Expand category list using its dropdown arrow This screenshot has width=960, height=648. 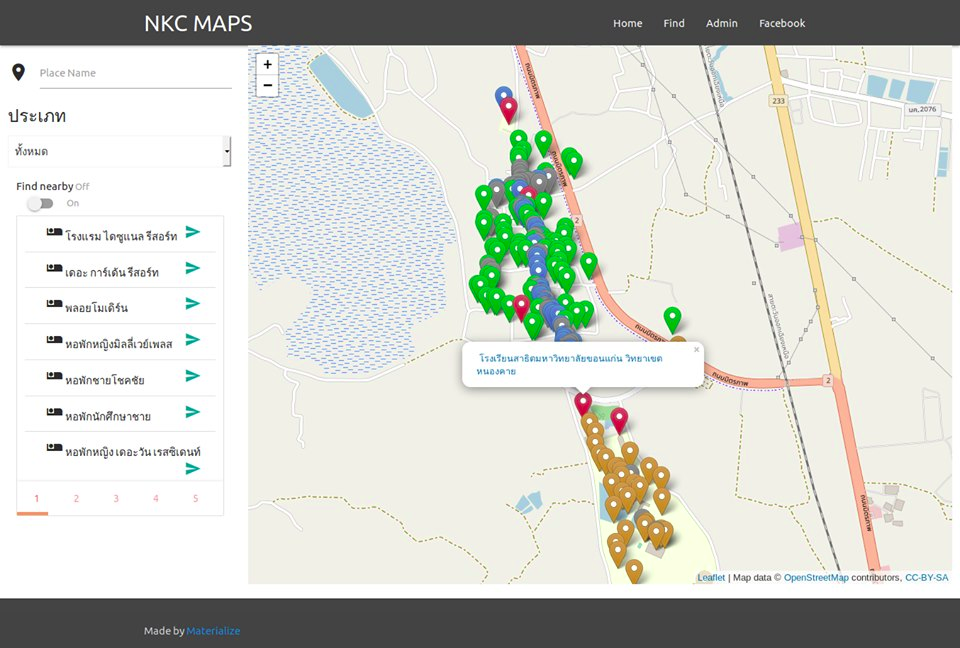[x=227, y=151]
